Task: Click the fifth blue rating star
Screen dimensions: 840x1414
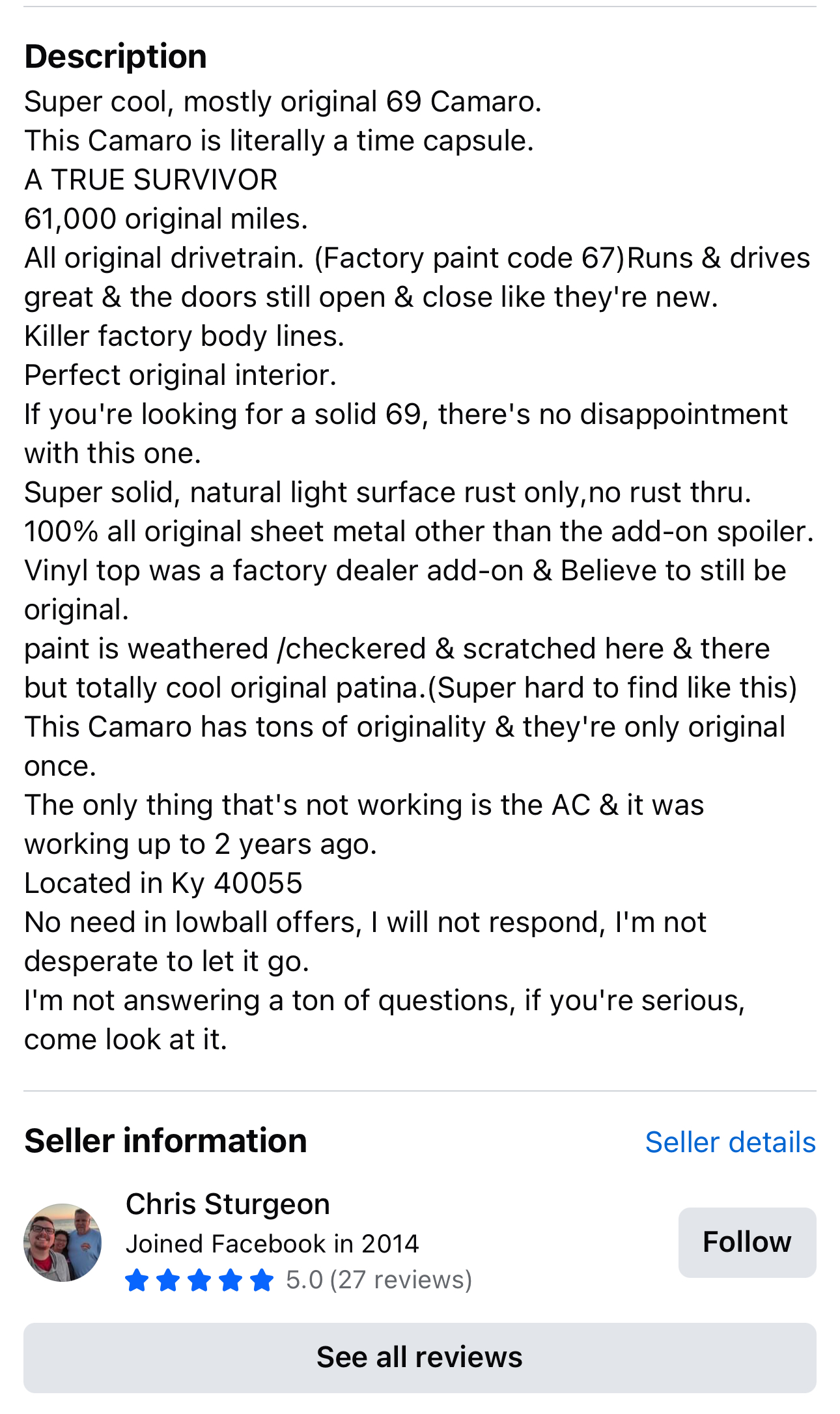Action: [262, 1280]
